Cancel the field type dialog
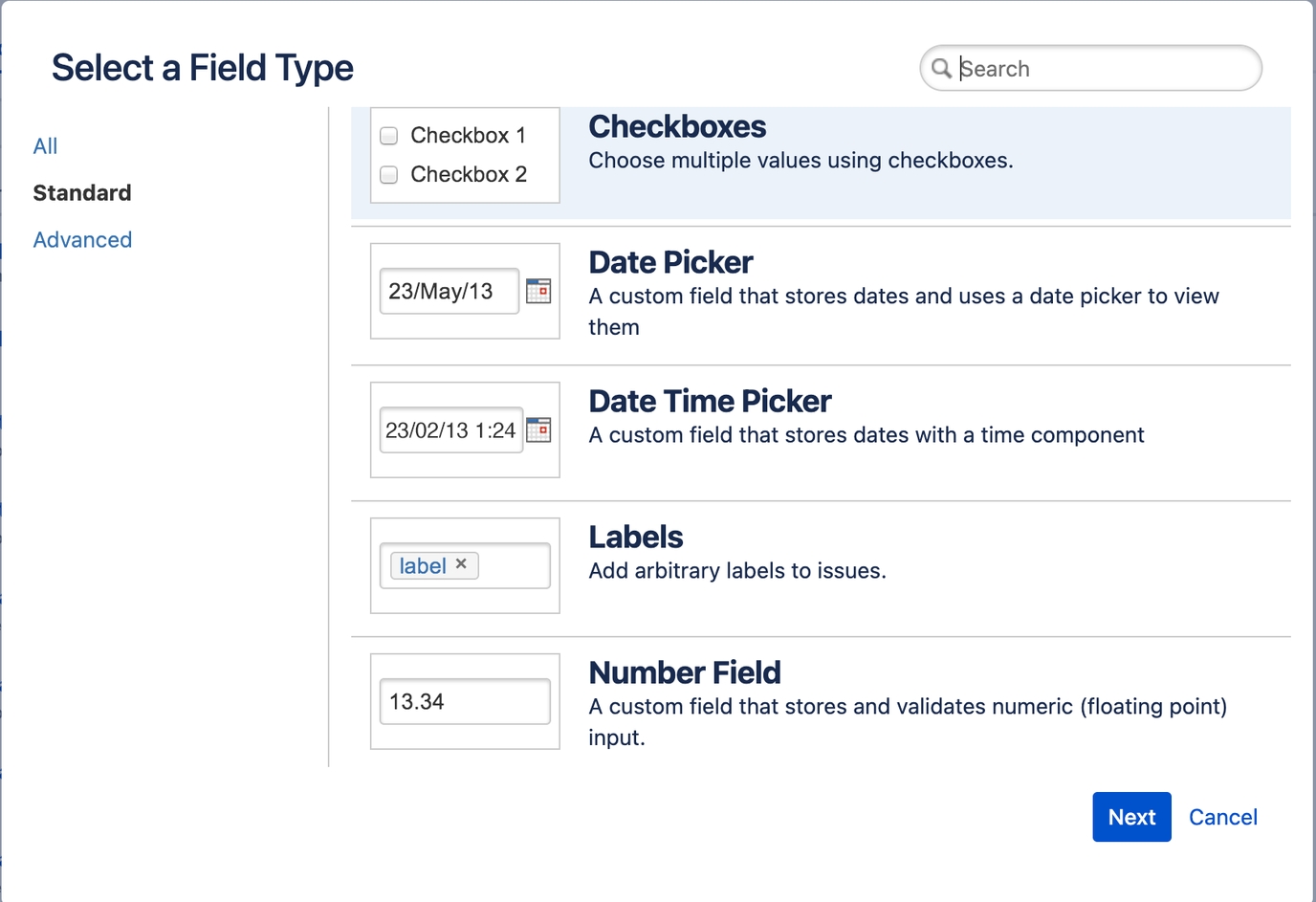 [1222, 817]
